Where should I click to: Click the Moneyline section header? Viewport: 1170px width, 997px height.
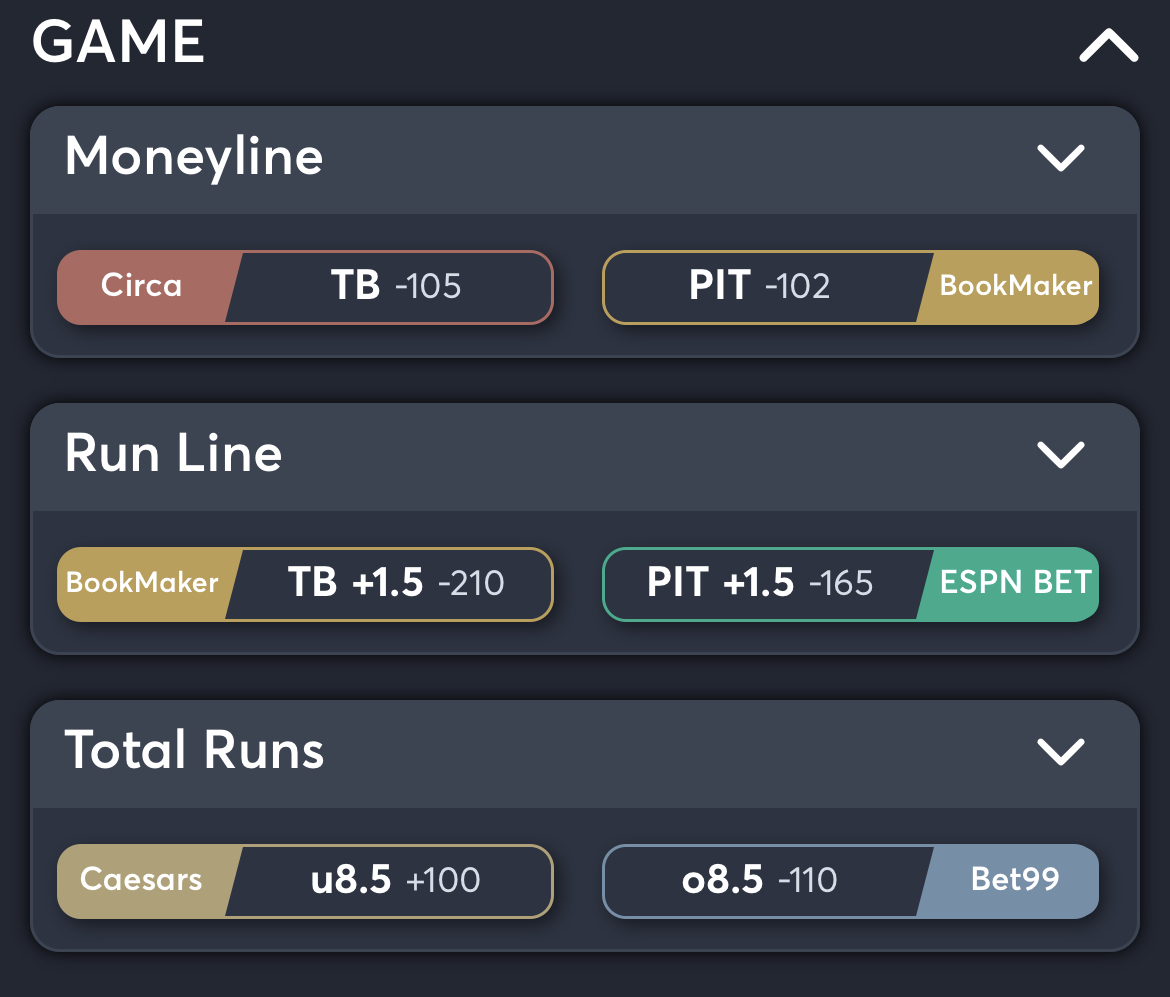point(193,157)
